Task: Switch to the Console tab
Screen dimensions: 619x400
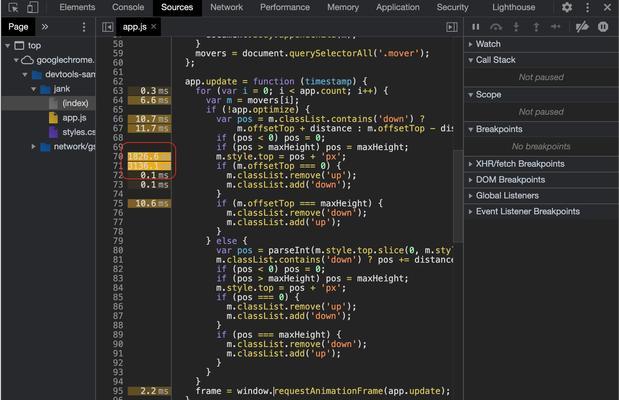Action: click(x=128, y=7)
